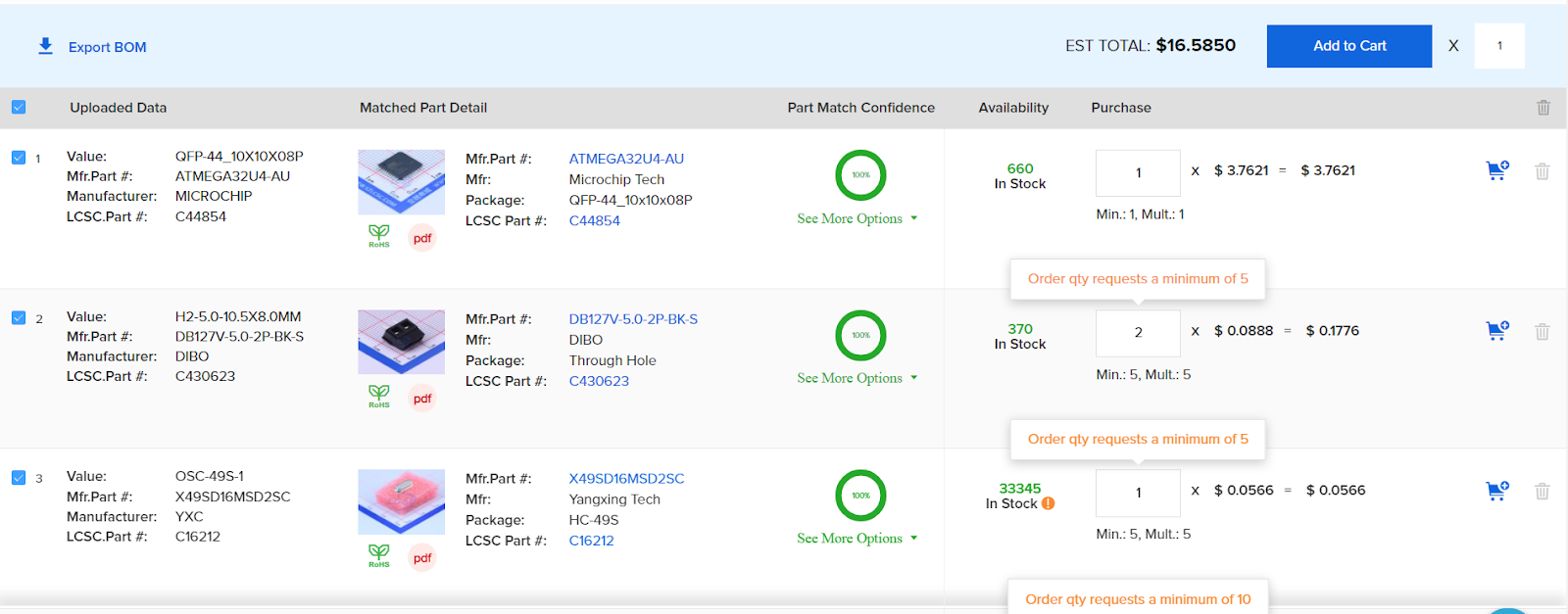Follow the C16212 LCSC part link

point(591,541)
